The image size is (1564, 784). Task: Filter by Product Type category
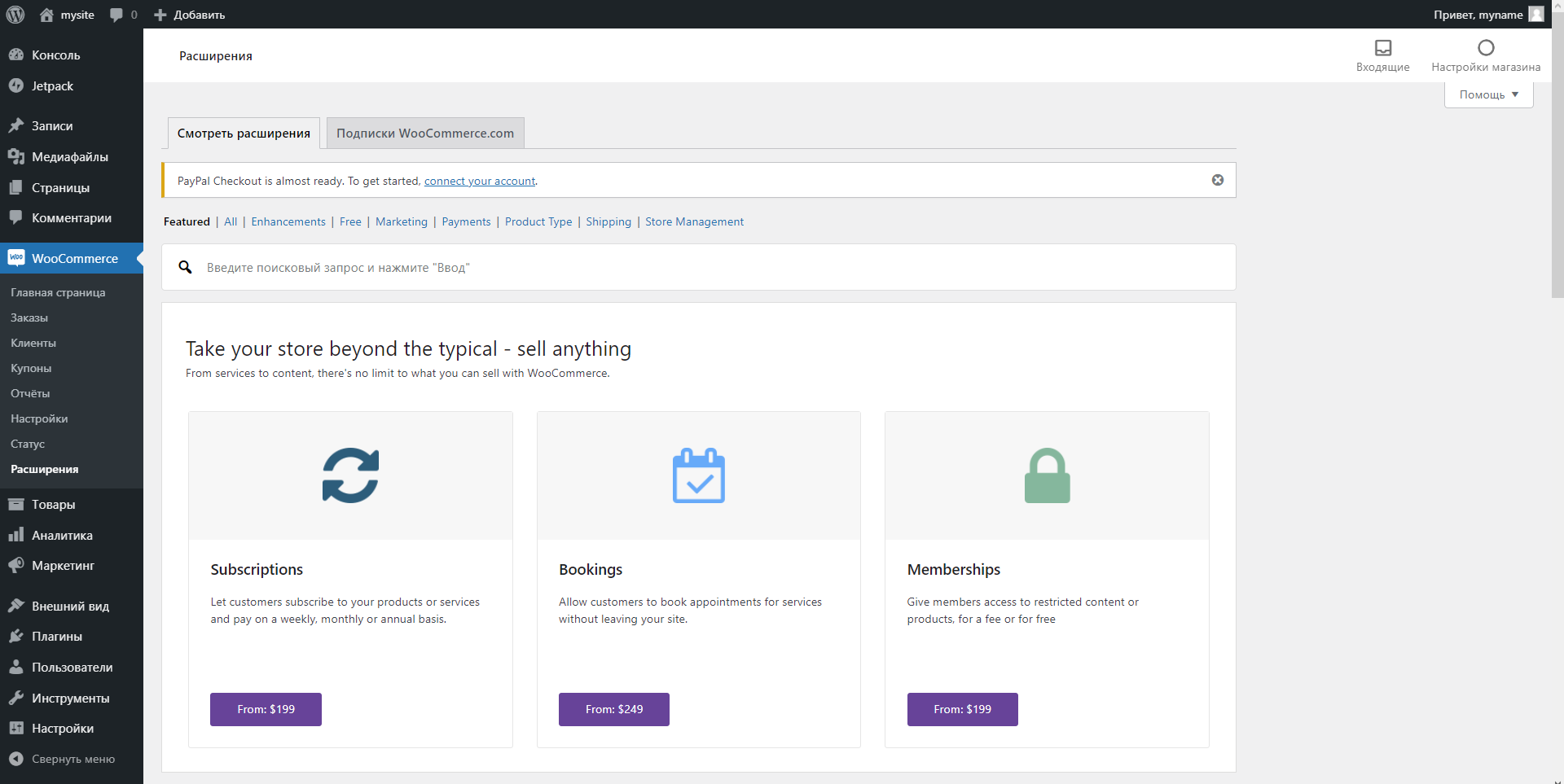click(x=538, y=221)
